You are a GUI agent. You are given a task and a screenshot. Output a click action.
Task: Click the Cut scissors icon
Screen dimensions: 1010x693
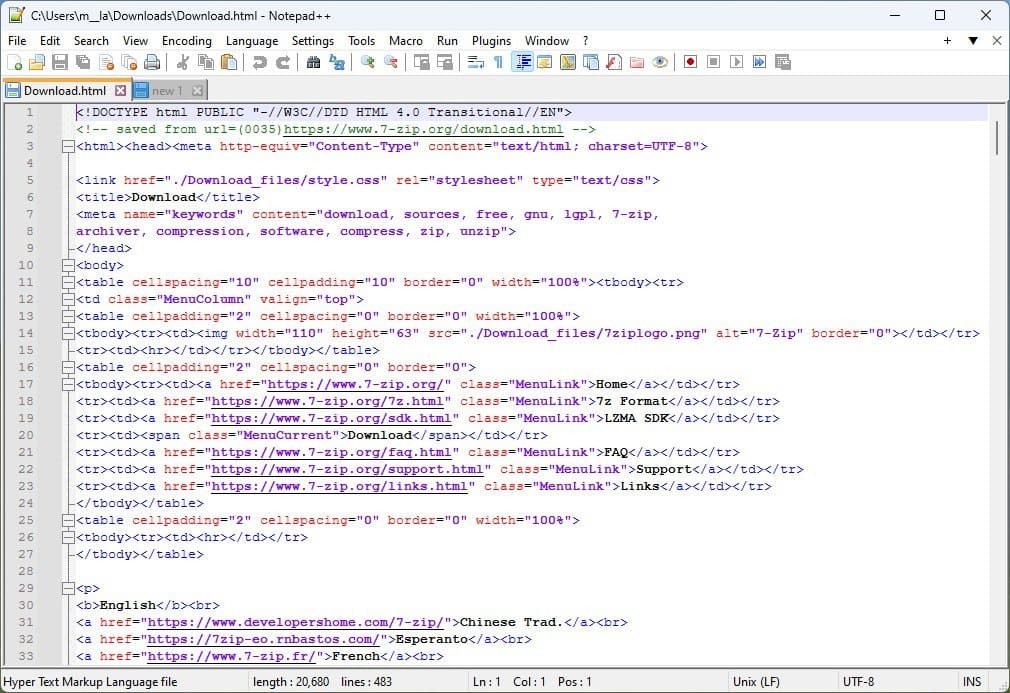[x=183, y=62]
